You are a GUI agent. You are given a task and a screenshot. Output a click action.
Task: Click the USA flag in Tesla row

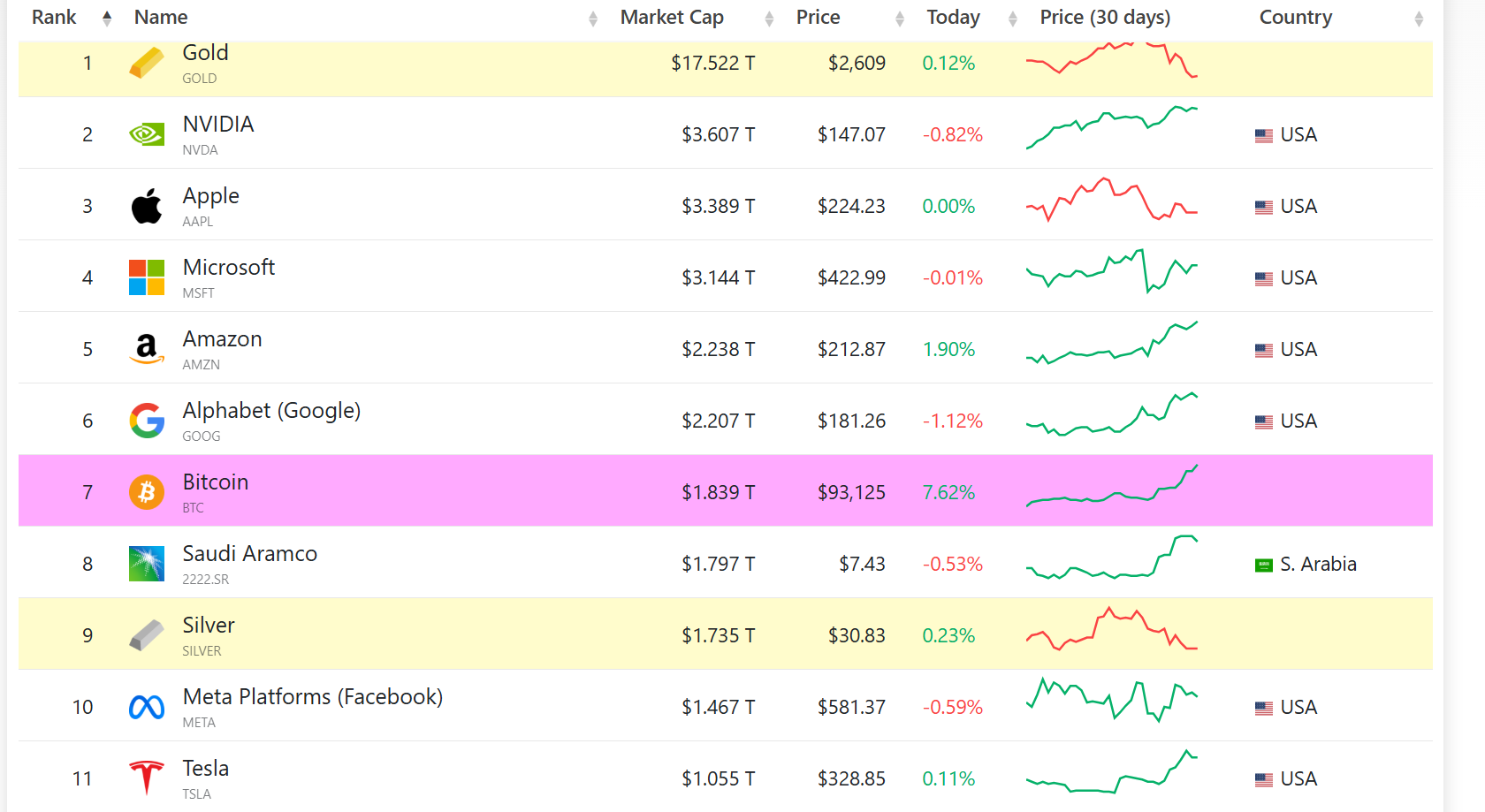(1264, 779)
